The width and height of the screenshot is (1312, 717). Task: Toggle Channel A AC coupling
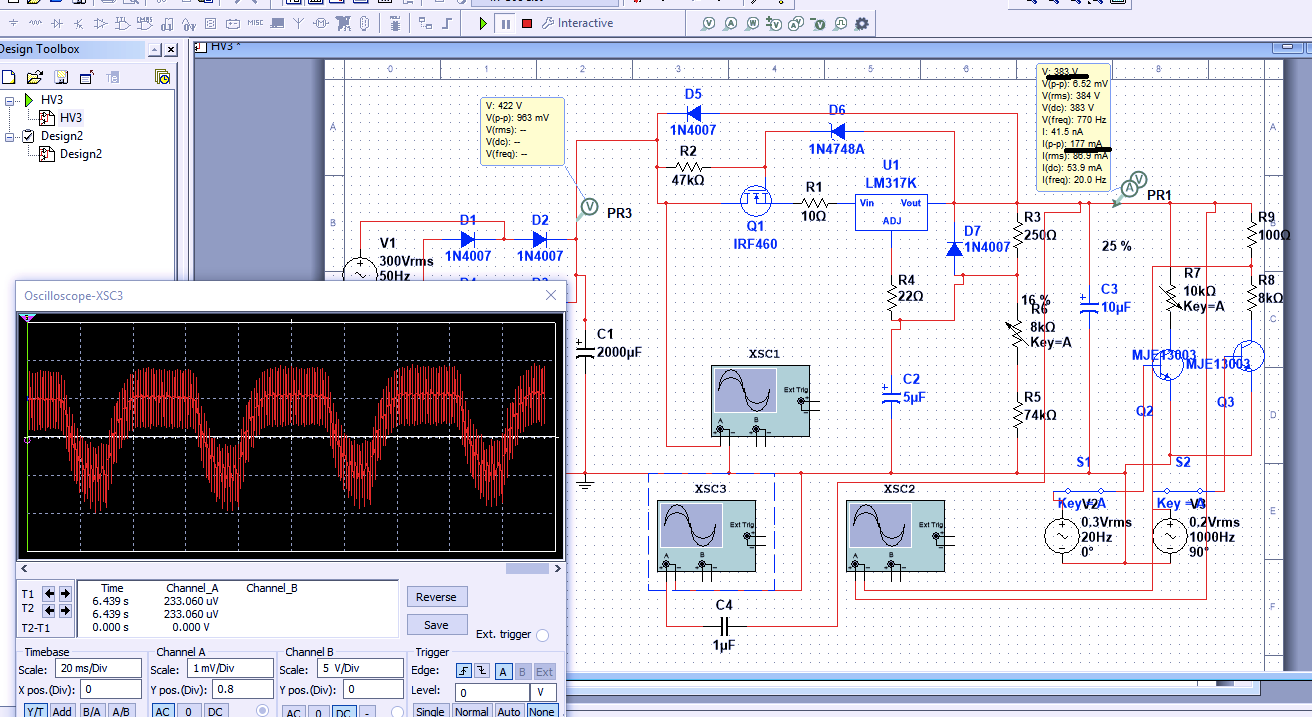point(162,711)
